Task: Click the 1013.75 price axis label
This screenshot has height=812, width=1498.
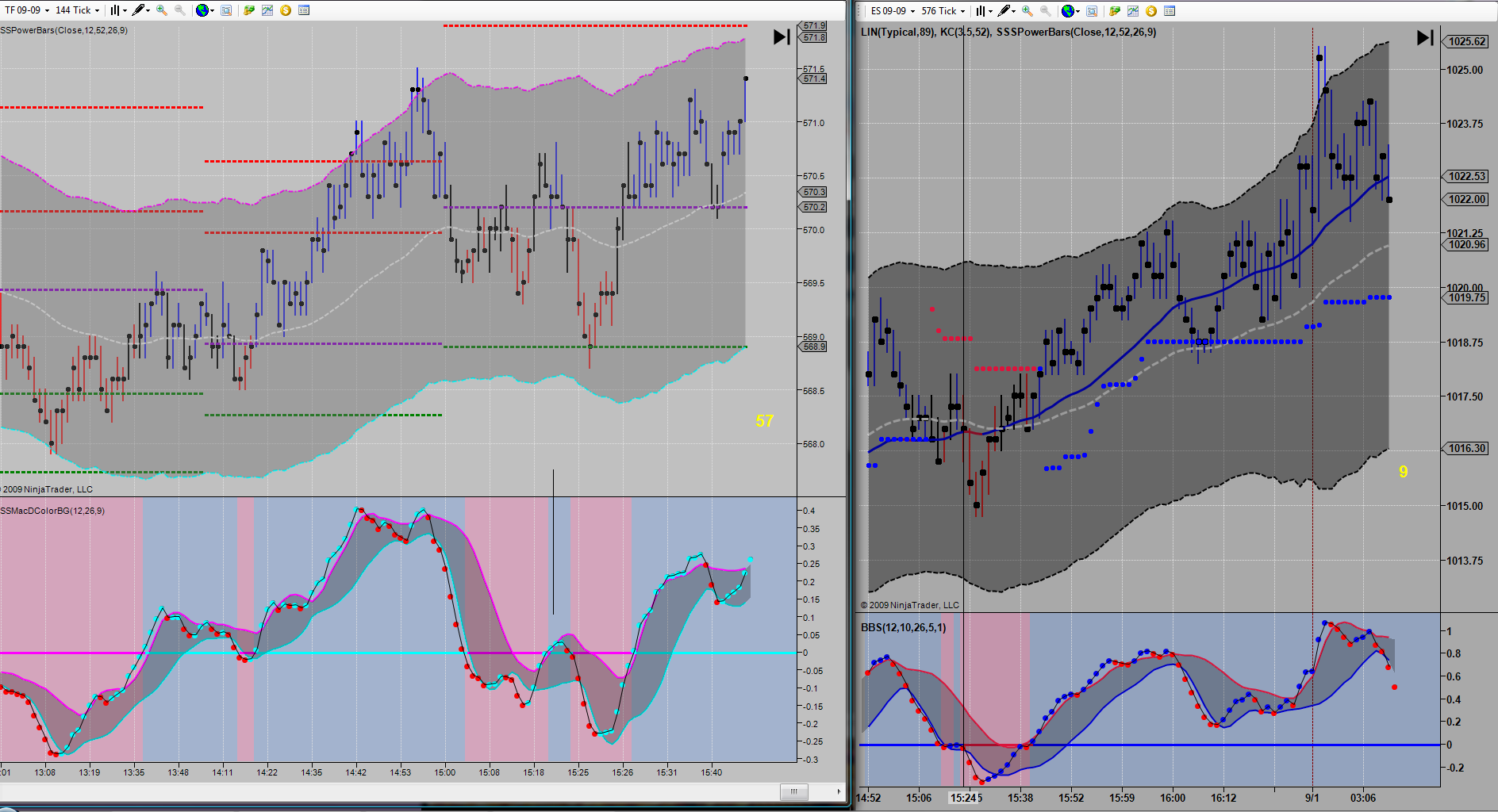Action: [1465, 561]
